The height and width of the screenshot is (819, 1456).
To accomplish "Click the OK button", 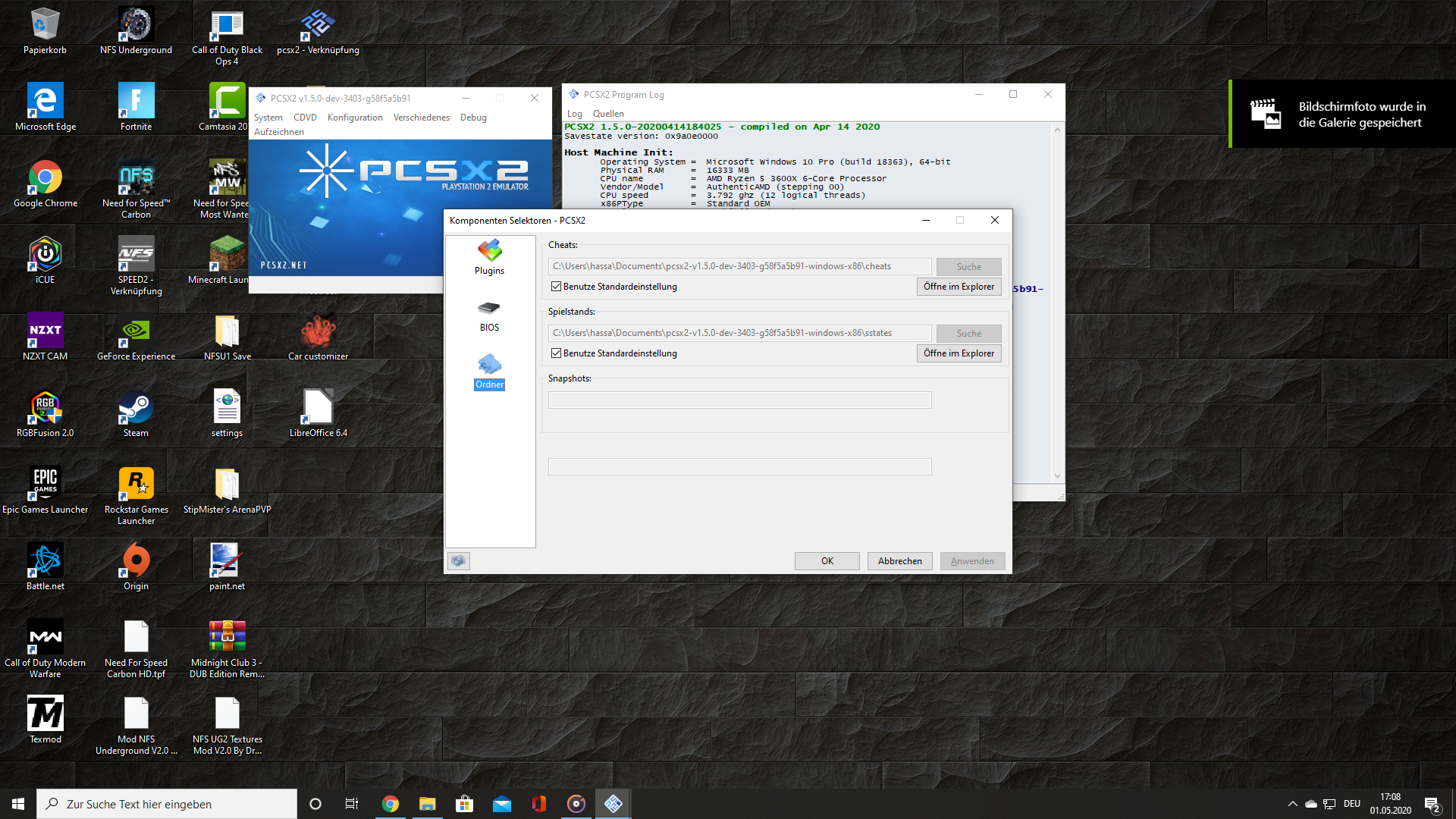I will [827, 561].
